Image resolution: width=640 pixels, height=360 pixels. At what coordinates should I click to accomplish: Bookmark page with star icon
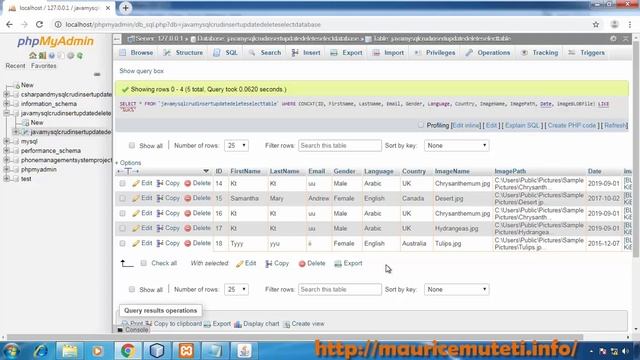[596, 24]
